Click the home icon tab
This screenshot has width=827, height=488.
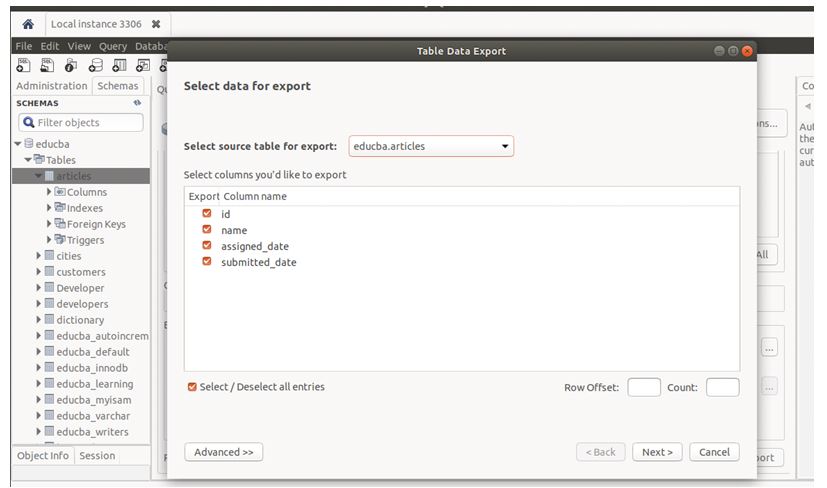pos(27,23)
